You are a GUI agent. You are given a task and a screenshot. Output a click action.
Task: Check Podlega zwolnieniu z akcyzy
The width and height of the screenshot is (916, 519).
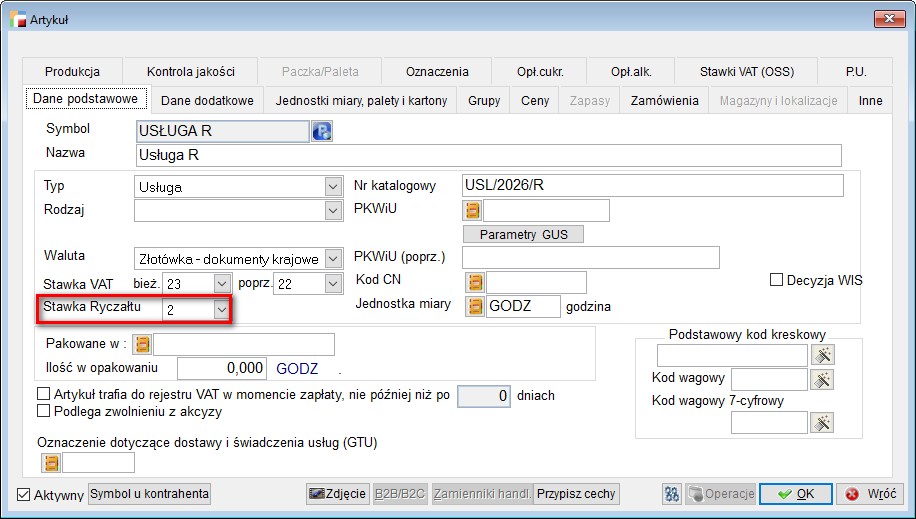43,411
